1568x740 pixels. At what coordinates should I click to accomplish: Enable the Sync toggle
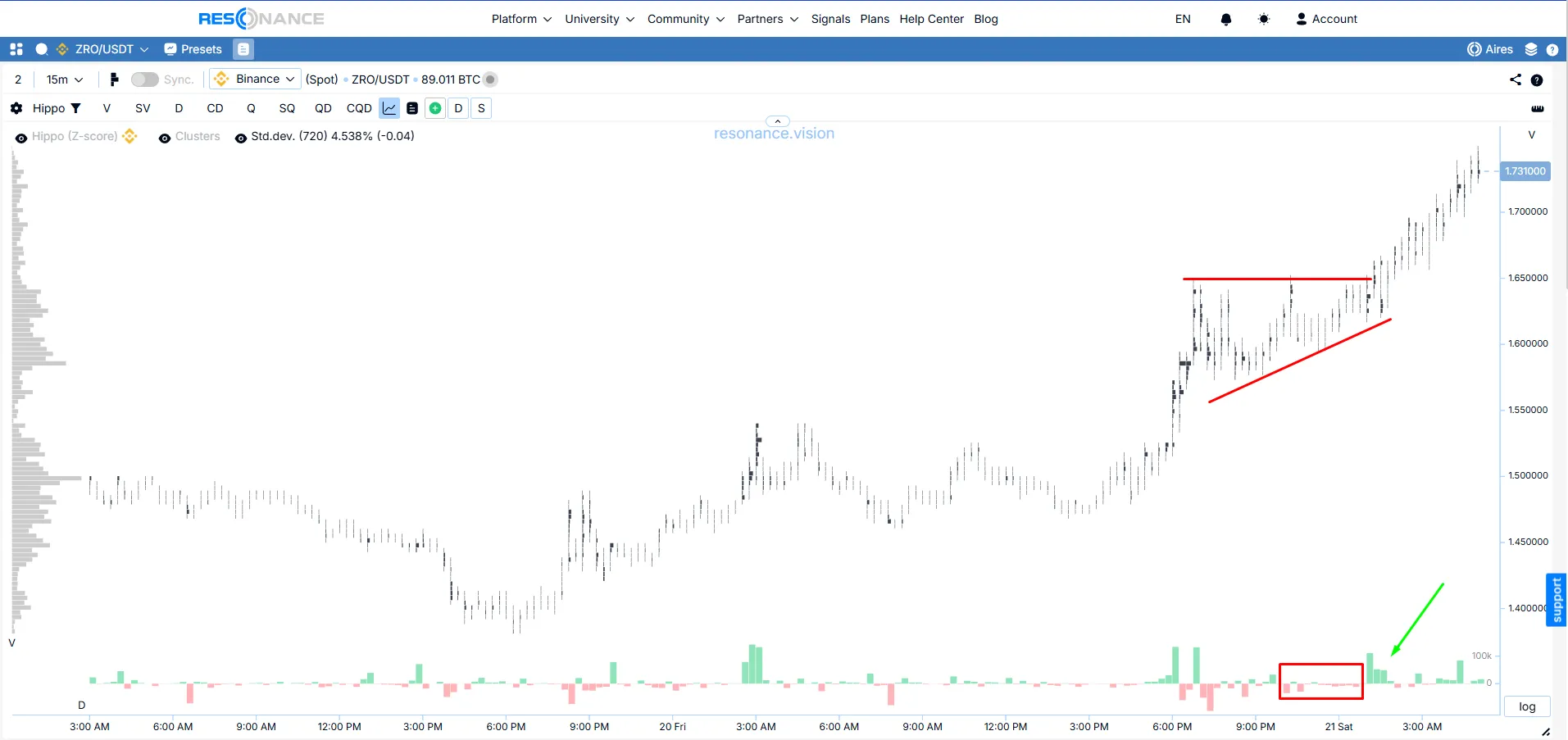coord(144,79)
